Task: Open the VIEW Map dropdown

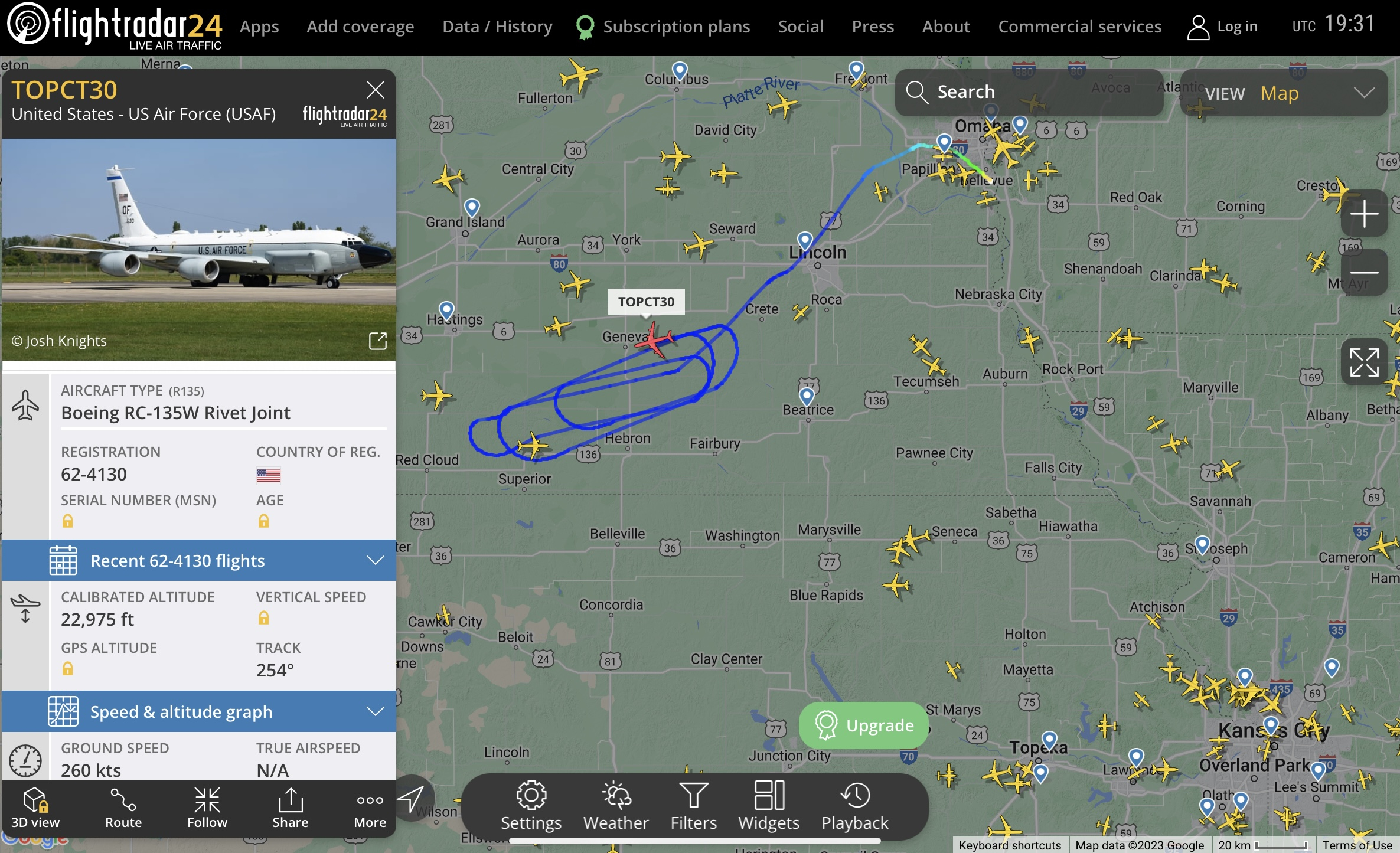Action: click(1284, 93)
